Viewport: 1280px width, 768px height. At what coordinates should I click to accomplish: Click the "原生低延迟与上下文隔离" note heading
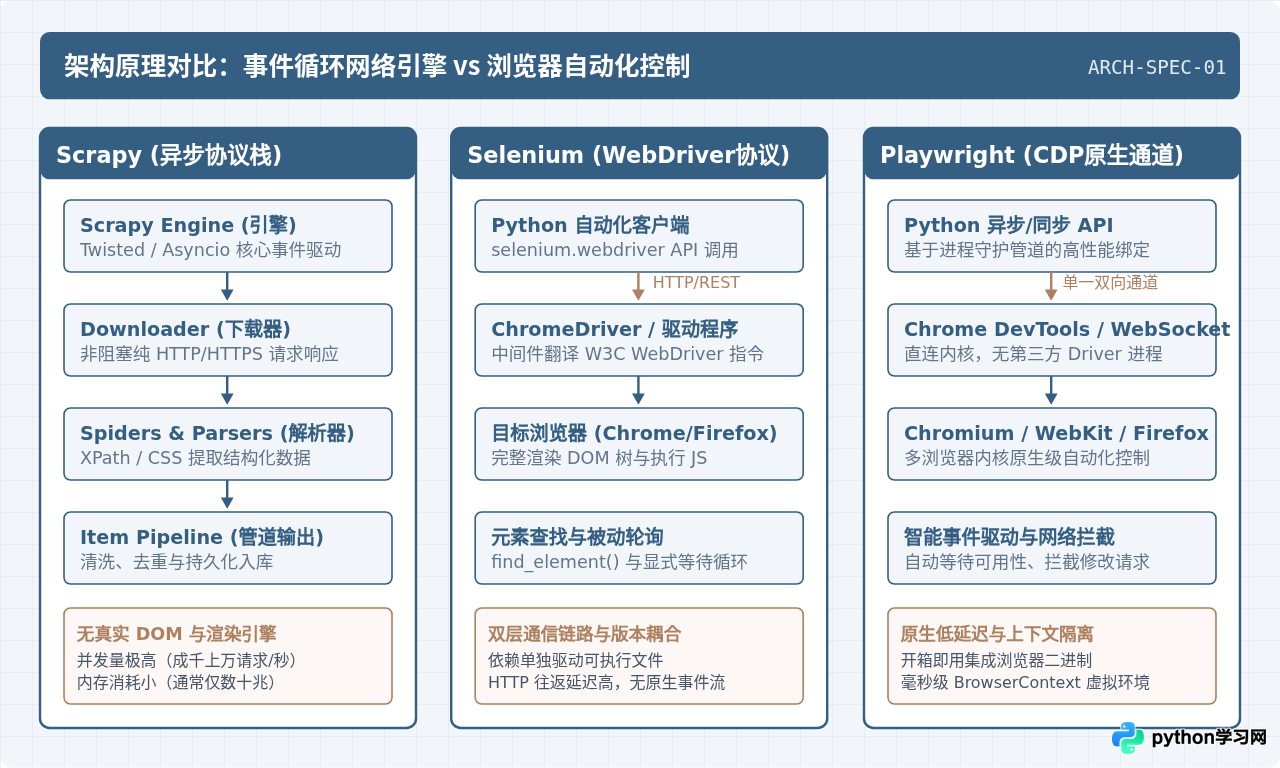(998, 634)
